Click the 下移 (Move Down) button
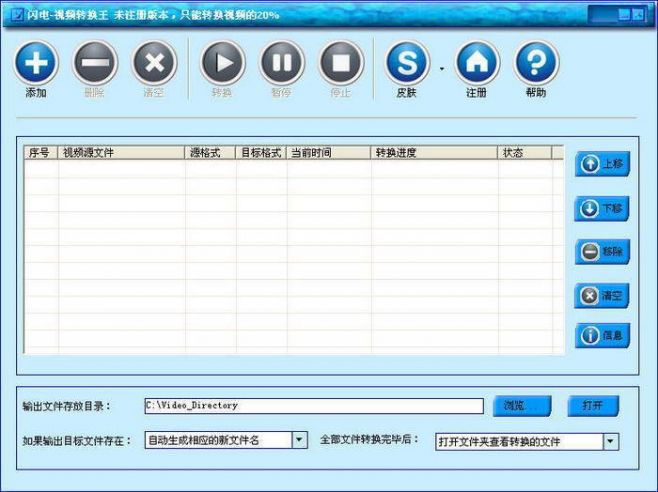 coord(602,208)
